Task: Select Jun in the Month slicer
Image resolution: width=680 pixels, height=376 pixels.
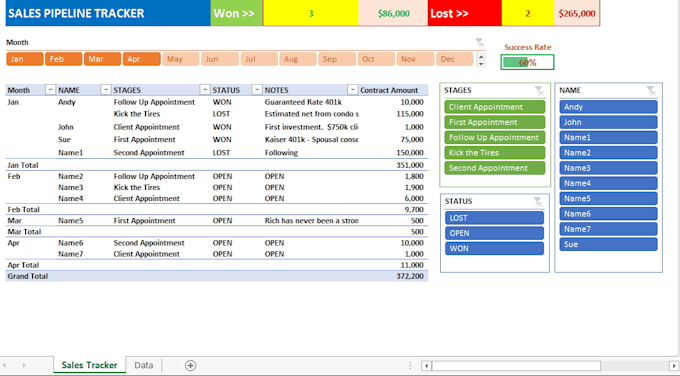Action: [219, 59]
